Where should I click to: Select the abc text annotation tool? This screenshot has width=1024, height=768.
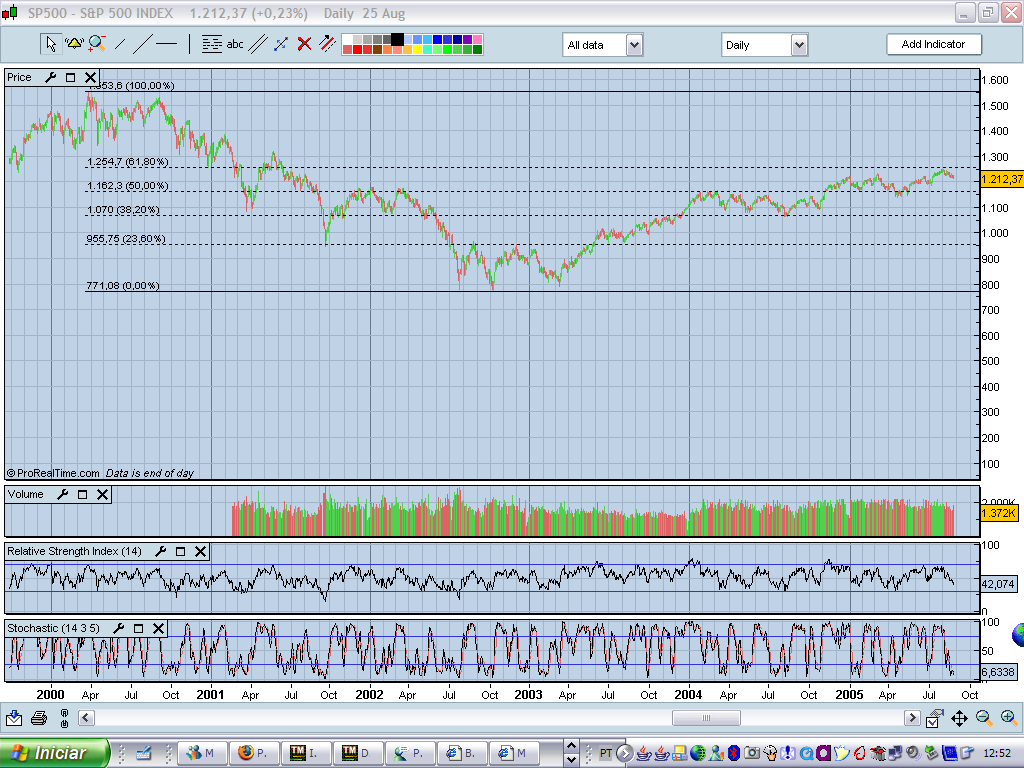tap(235, 43)
